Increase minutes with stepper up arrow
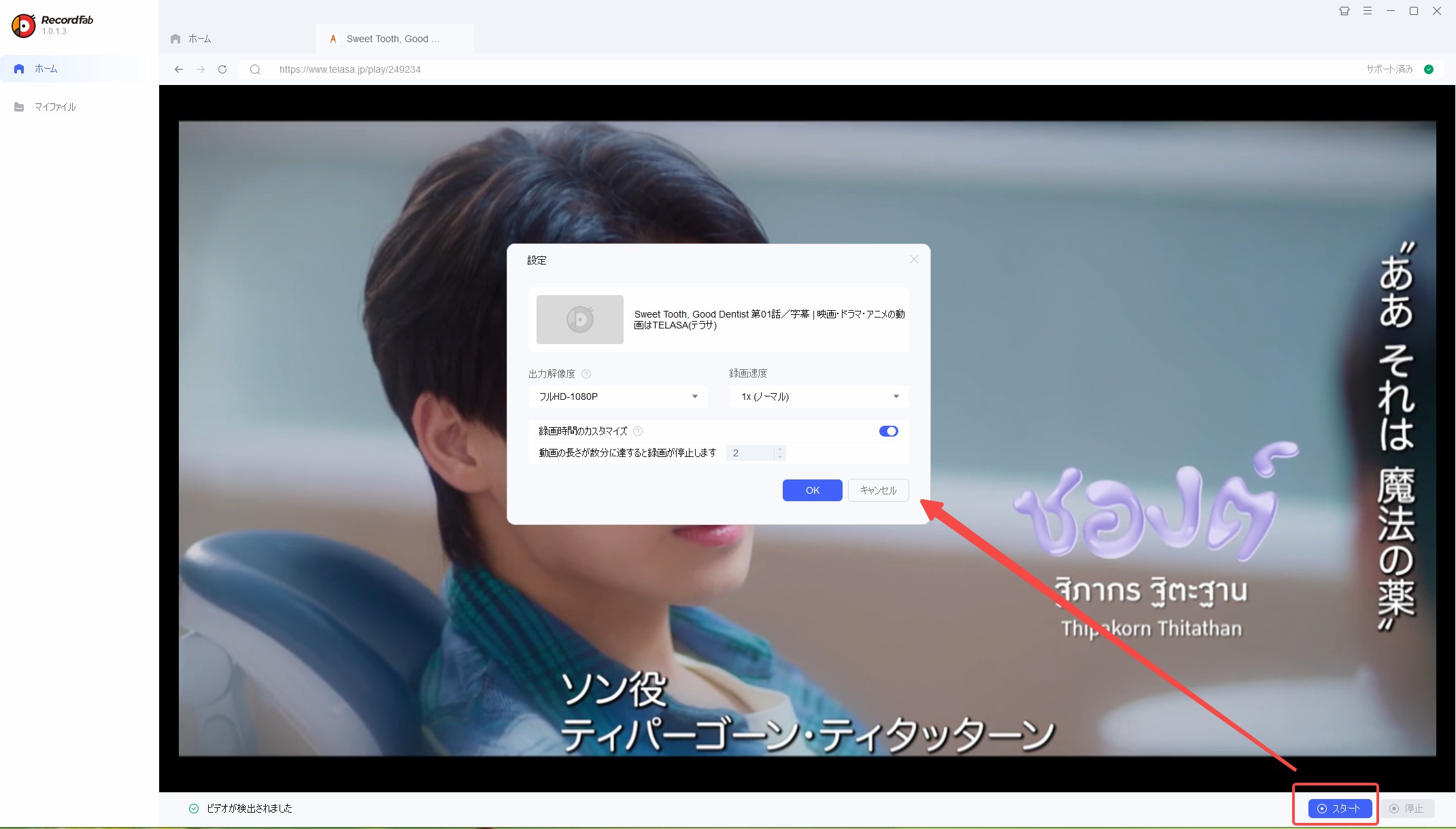The width and height of the screenshot is (1456, 829). tap(780, 450)
